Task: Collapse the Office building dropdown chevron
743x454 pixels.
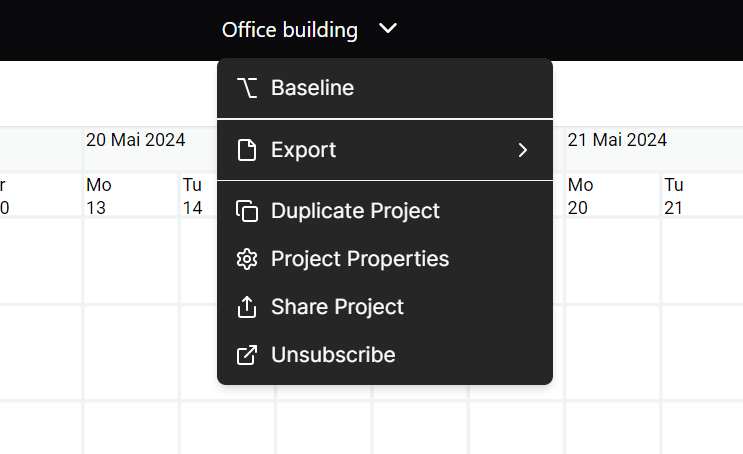Action: tap(388, 29)
